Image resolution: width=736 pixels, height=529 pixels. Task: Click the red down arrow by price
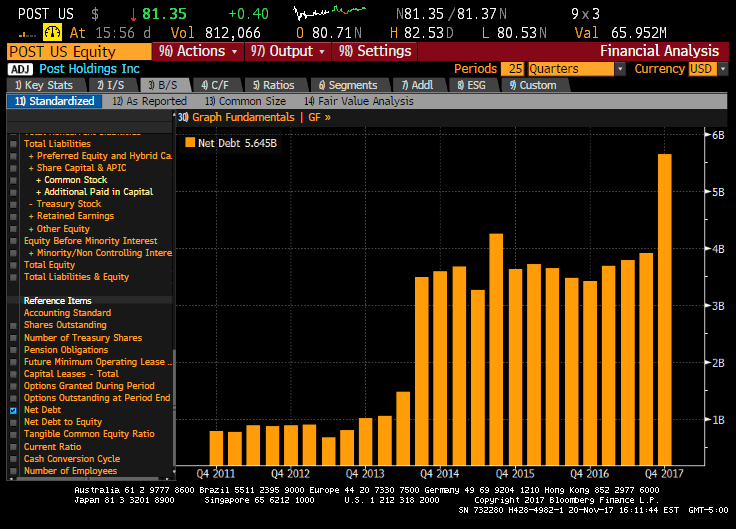pos(133,14)
